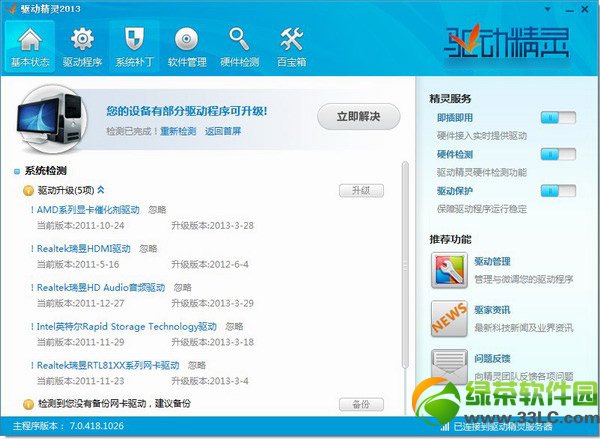The width and height of the screenshot is (600, 439).
Task: Open the 硬件检测 magnifier tab
Action: (x=240, y=46)
